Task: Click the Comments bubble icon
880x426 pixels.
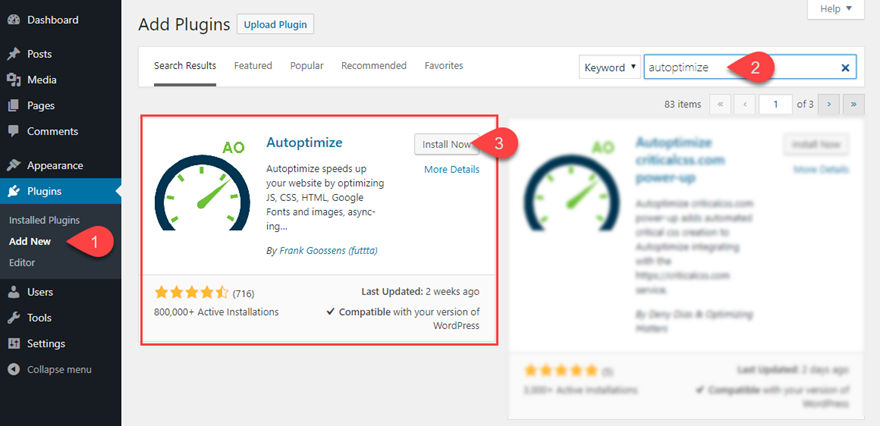Action: (x=14, y=131)
